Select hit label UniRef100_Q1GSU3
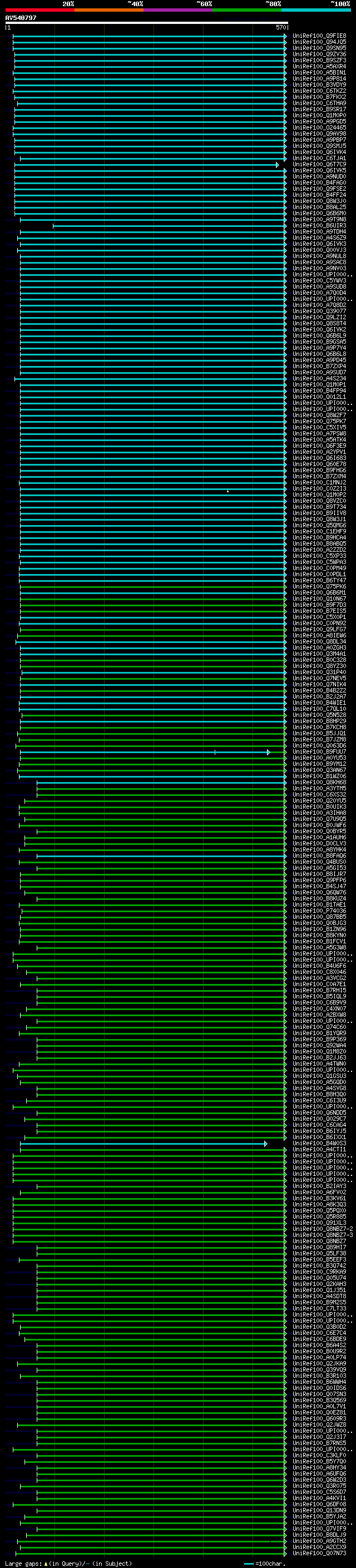This screenshot has width=356, height=1568. [x=319, y=1076]
